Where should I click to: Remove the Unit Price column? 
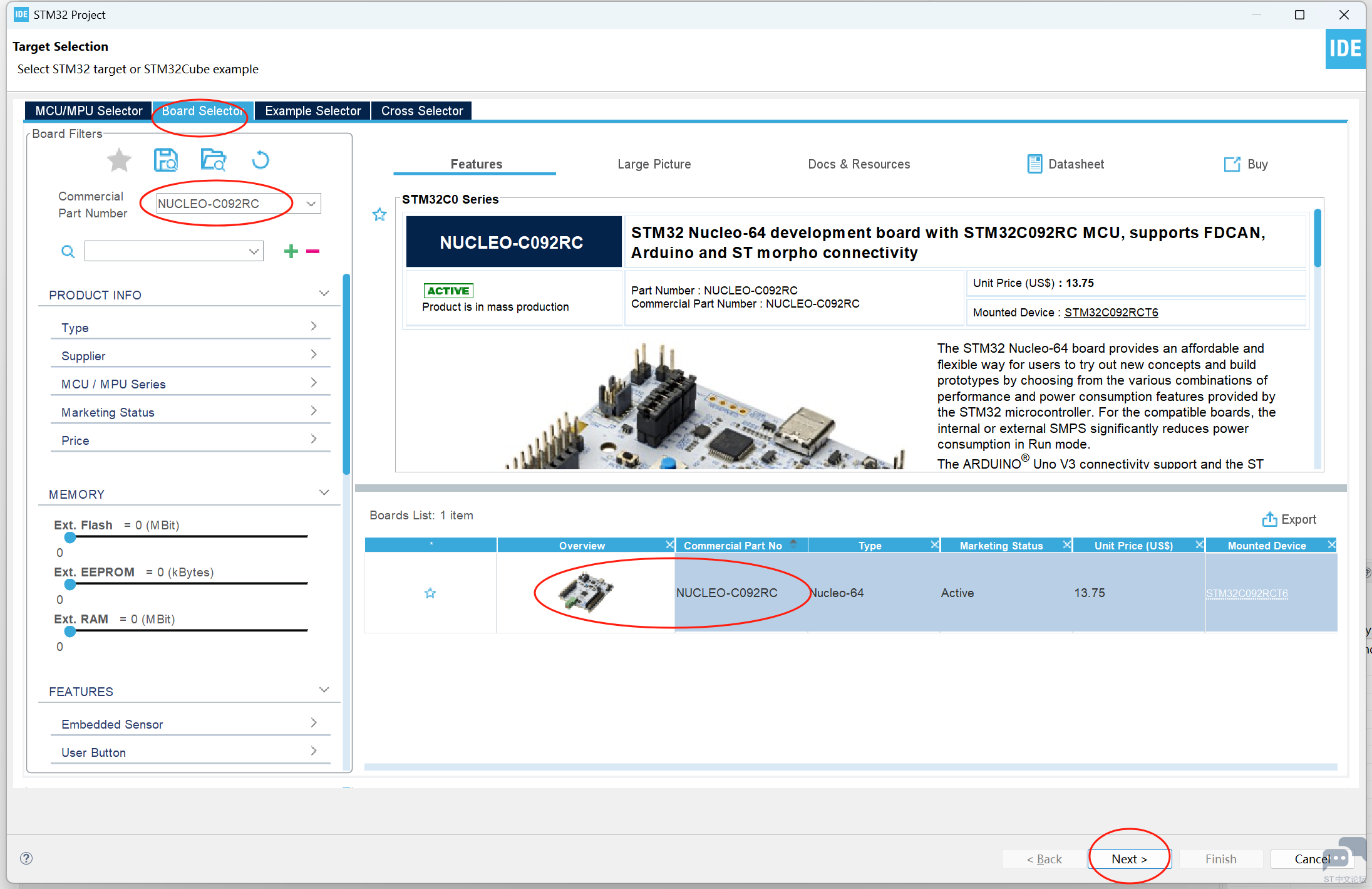(1199, 544)
